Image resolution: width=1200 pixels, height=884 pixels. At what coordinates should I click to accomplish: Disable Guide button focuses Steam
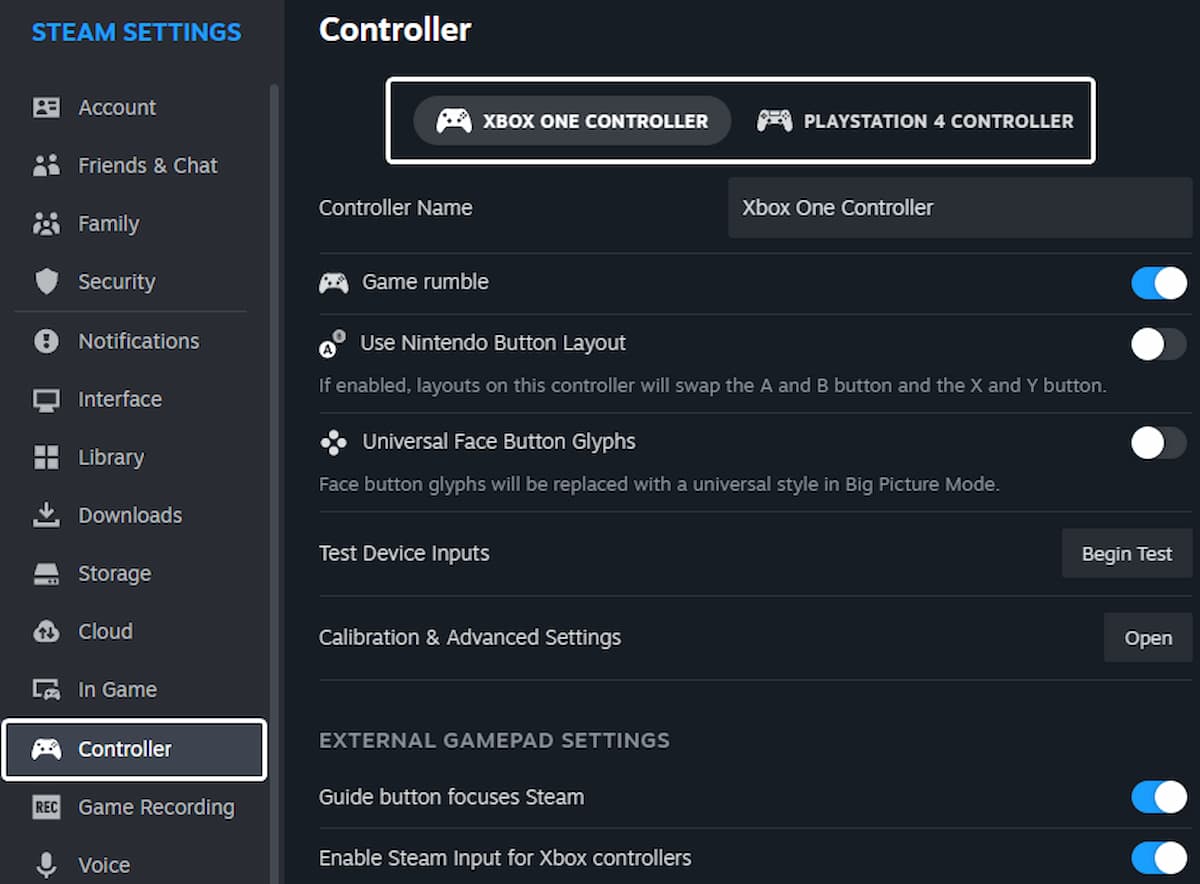coord(1158,797)
